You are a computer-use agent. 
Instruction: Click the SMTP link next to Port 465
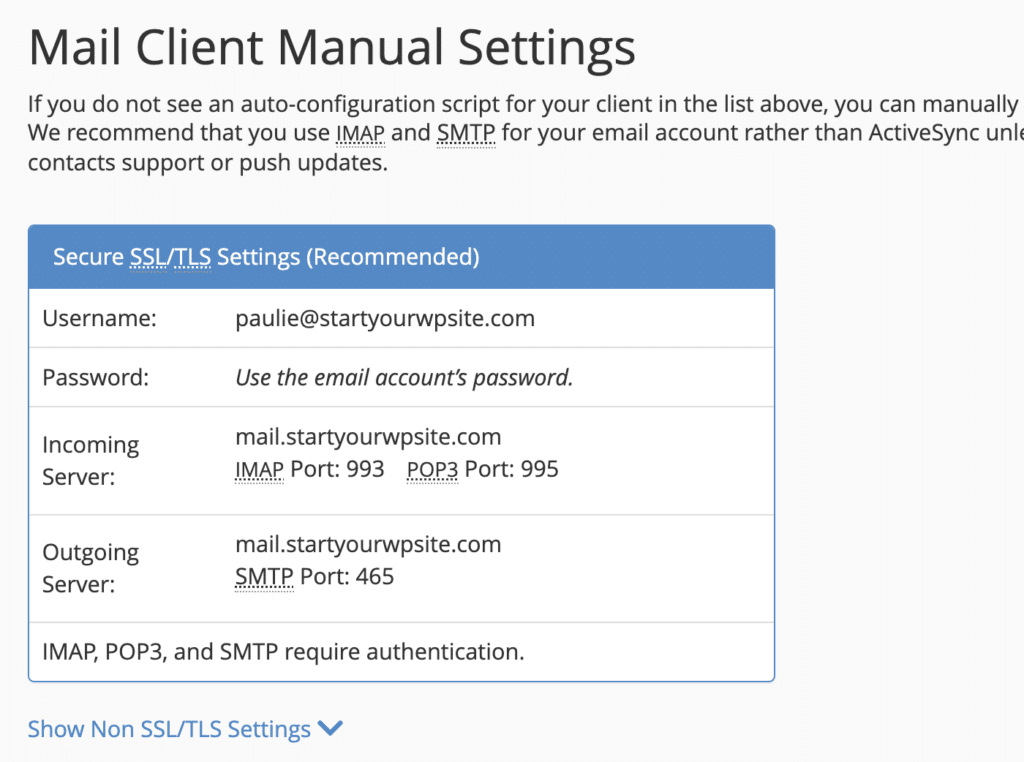pos(263,576)
